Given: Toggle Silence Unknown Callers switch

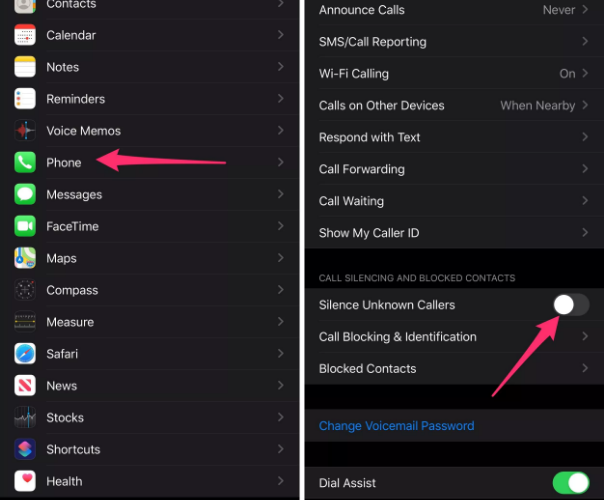Looking at the screenshot, I should click(x=571, y=305).
